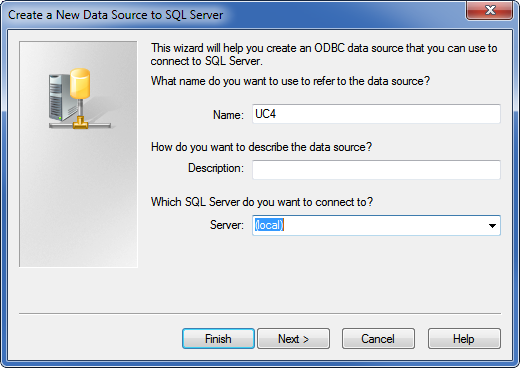Close the Create New Data Source dialog

(489, 11)
